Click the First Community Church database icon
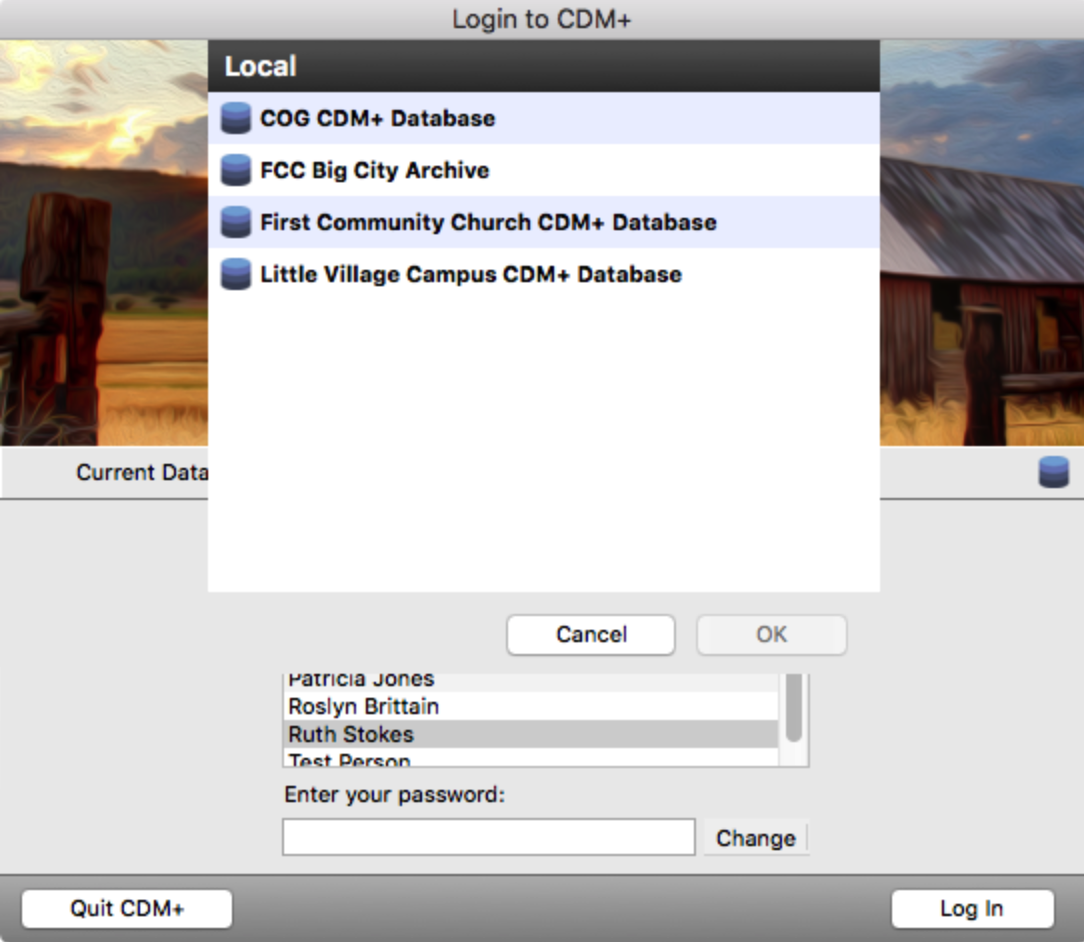Screen dimensions: 1084x942 (x=235, y=222)
